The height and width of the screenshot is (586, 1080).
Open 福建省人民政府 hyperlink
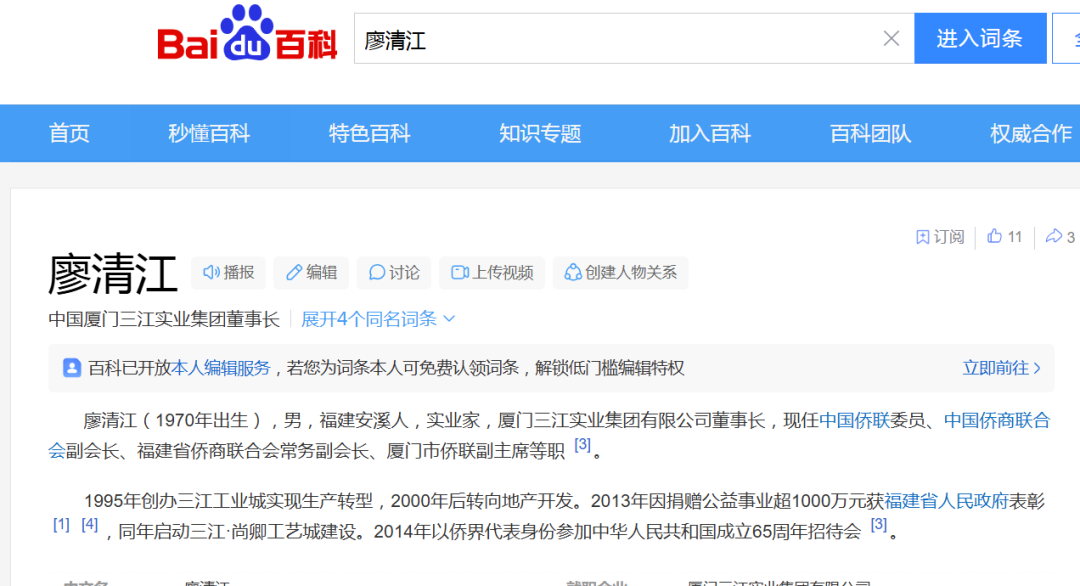(x=945, y=501)
